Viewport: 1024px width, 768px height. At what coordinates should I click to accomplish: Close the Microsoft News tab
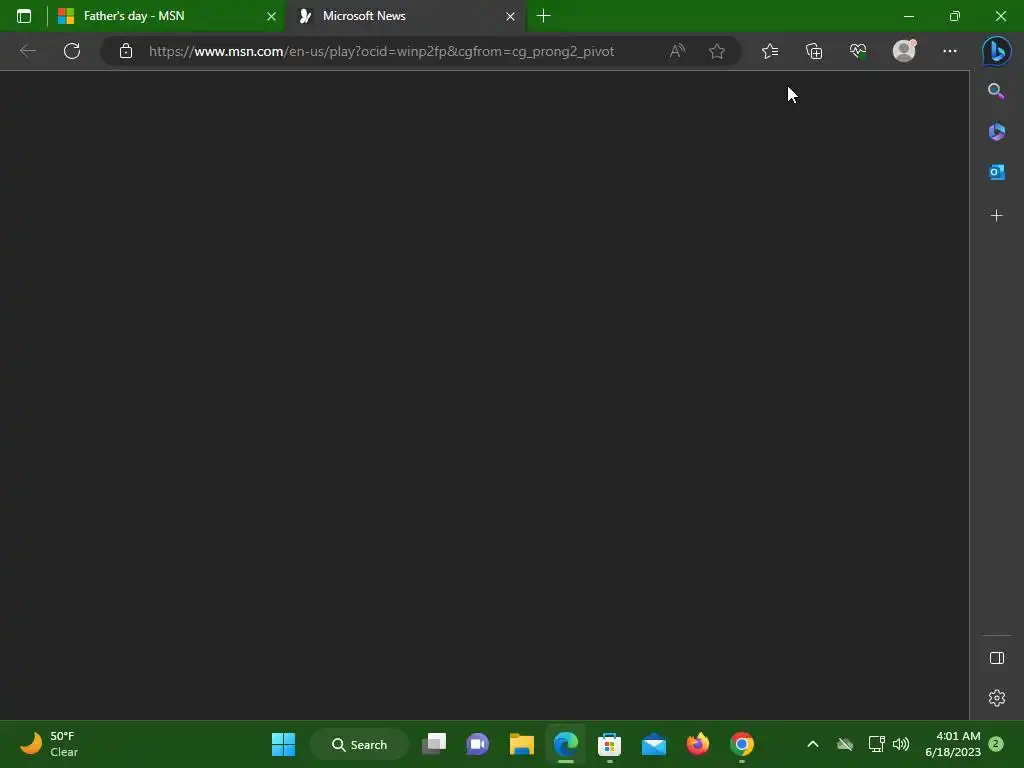point(510,16)
